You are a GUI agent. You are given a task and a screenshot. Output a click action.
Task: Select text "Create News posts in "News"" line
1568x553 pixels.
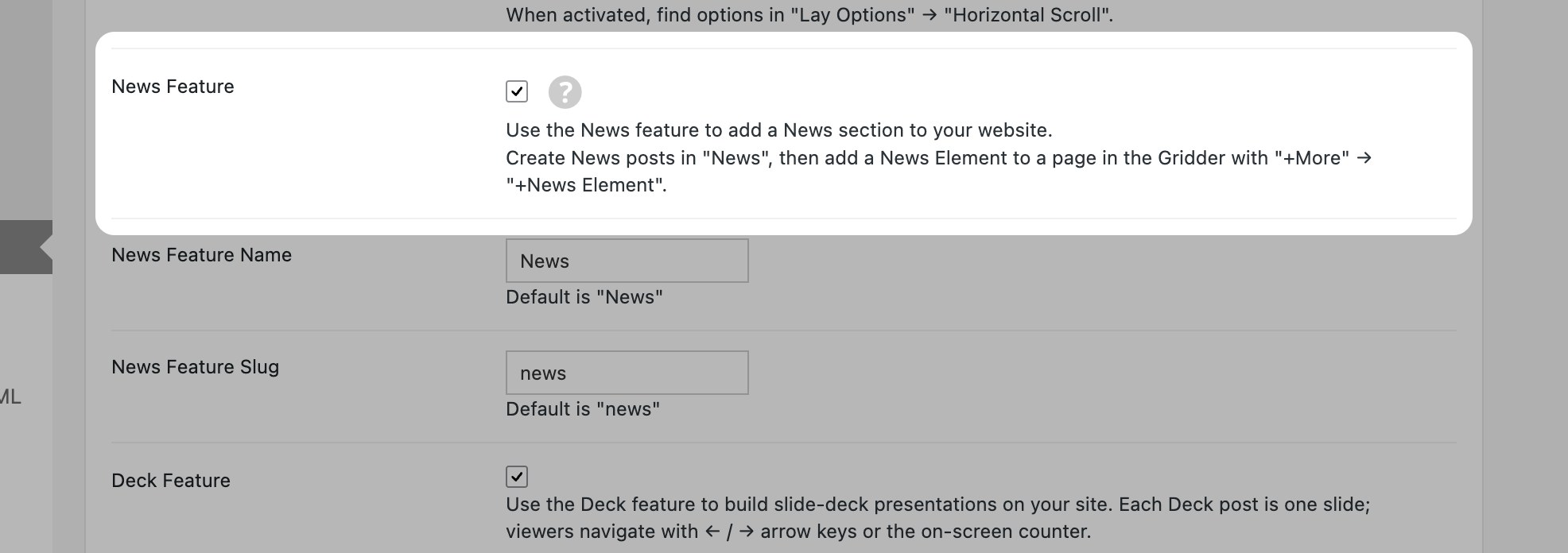939,158
